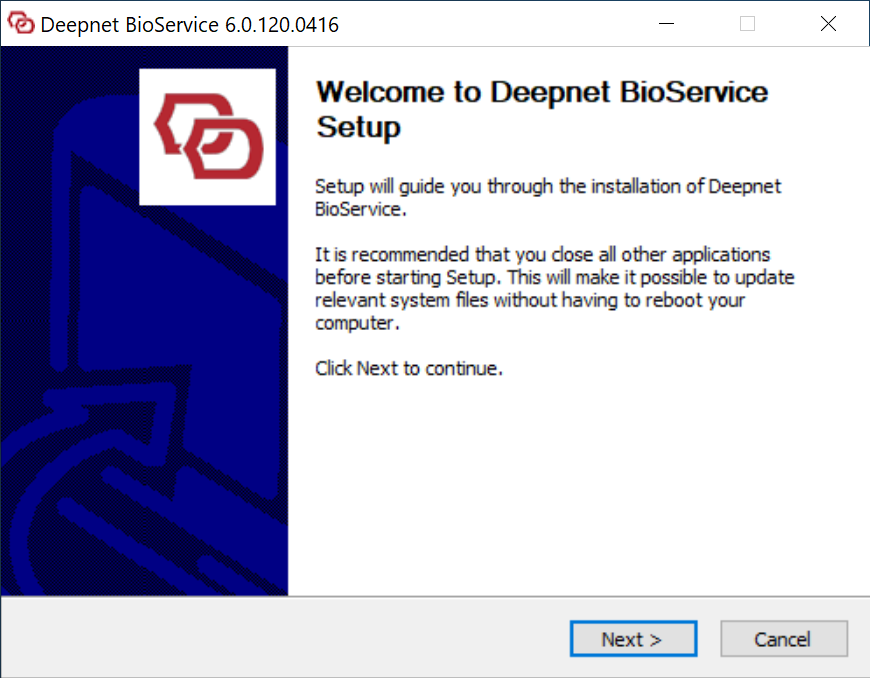This screenshot has height=678, width=870.
Task: Click the 'It is recommended' paragraph
Action: point(553,288)
